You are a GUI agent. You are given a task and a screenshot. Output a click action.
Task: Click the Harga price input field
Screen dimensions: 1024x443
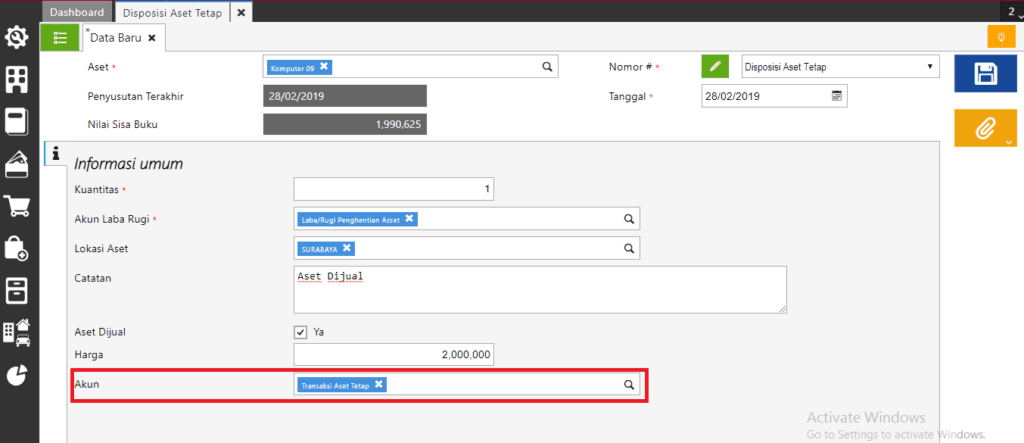(x=394, y=355)
